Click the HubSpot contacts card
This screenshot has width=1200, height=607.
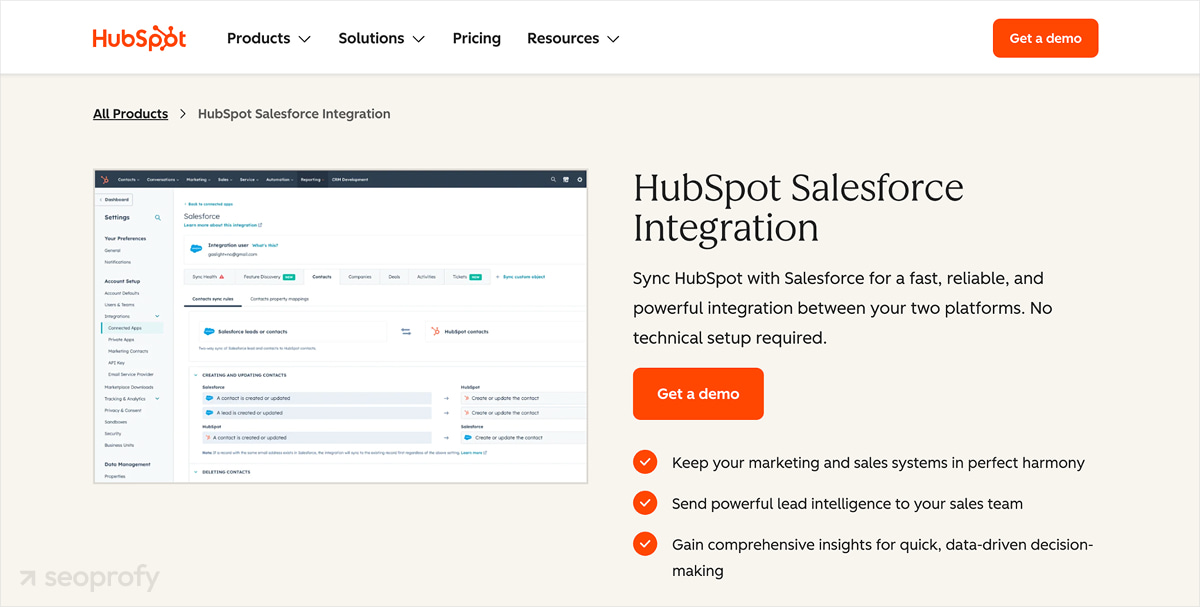pos(505,331)
